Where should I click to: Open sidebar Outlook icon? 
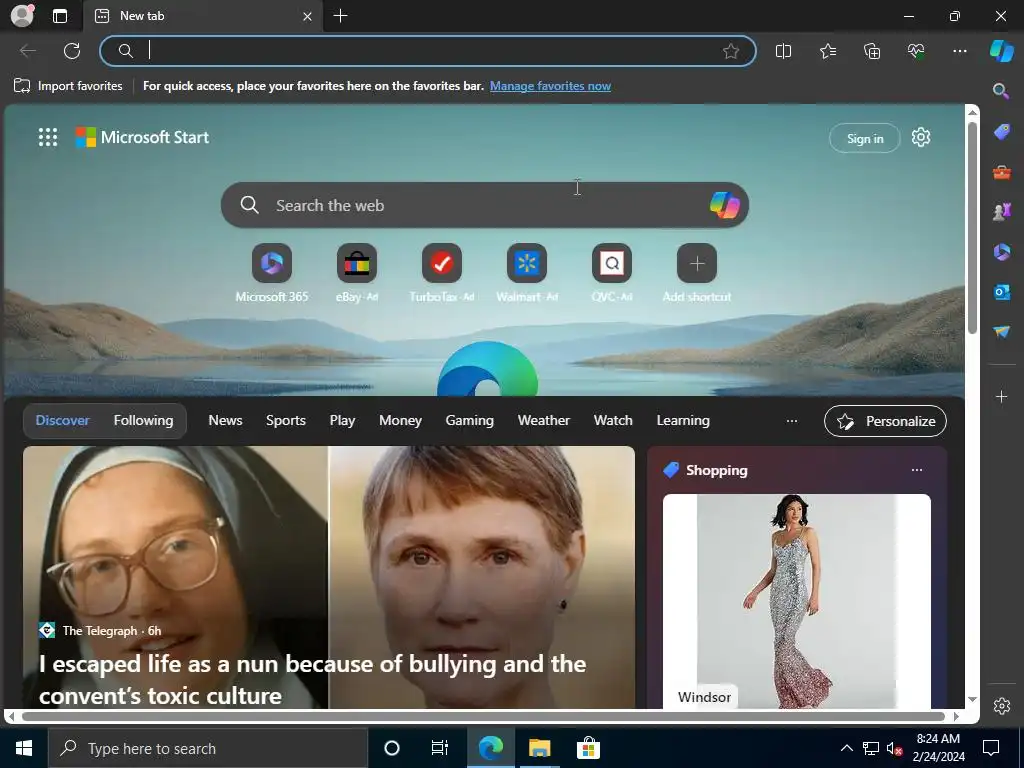pos(1002,292)
